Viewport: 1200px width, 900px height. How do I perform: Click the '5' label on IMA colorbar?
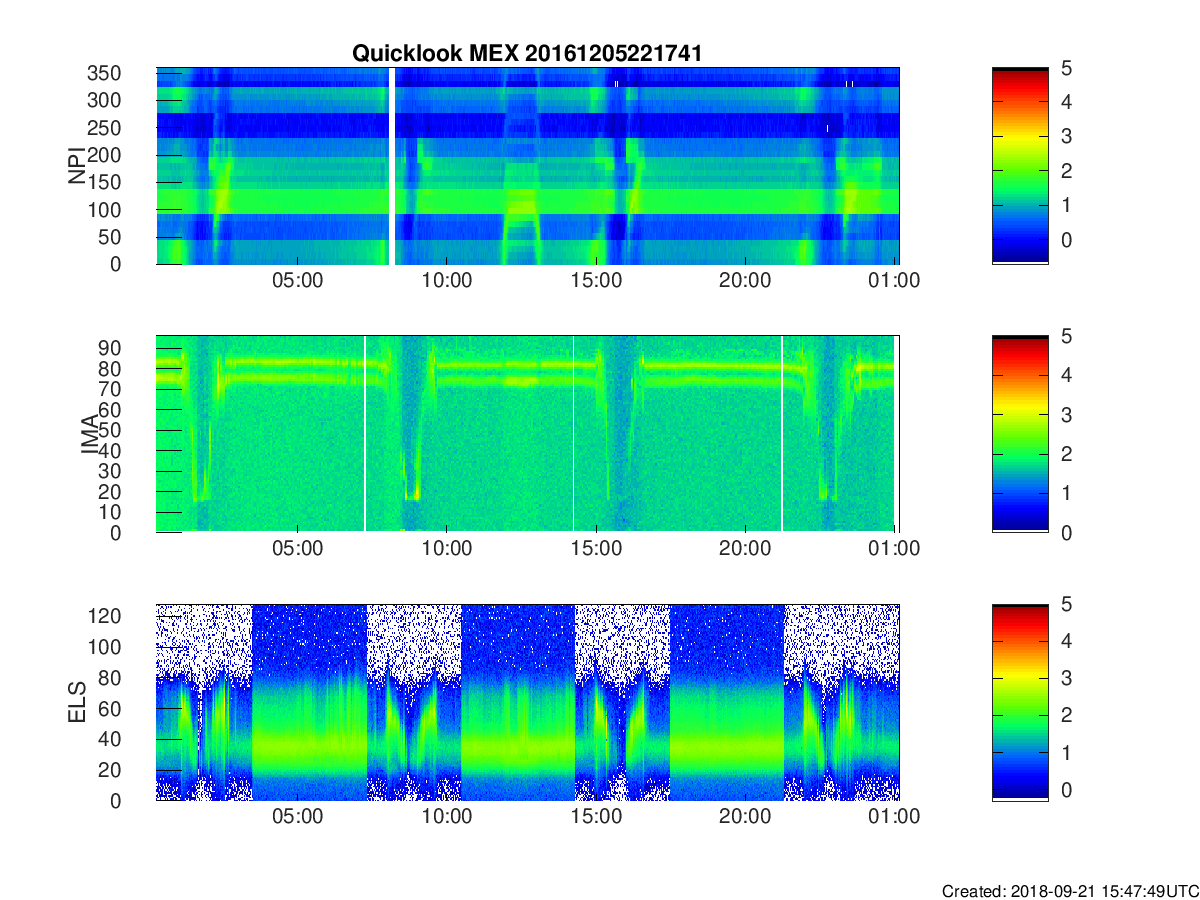pyautogui.click(x=1066, y=337)
